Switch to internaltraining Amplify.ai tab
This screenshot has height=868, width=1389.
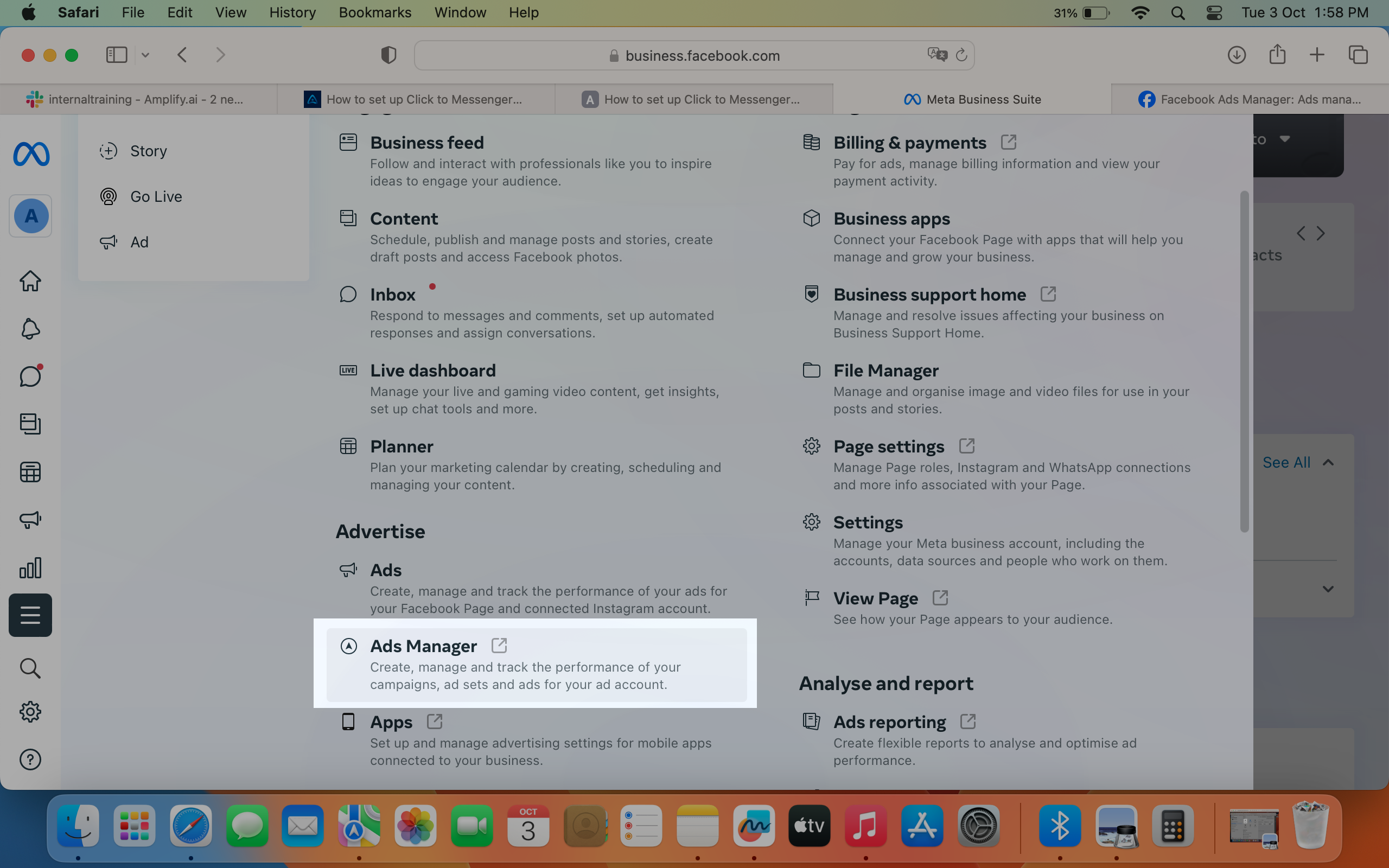(138, 99)
